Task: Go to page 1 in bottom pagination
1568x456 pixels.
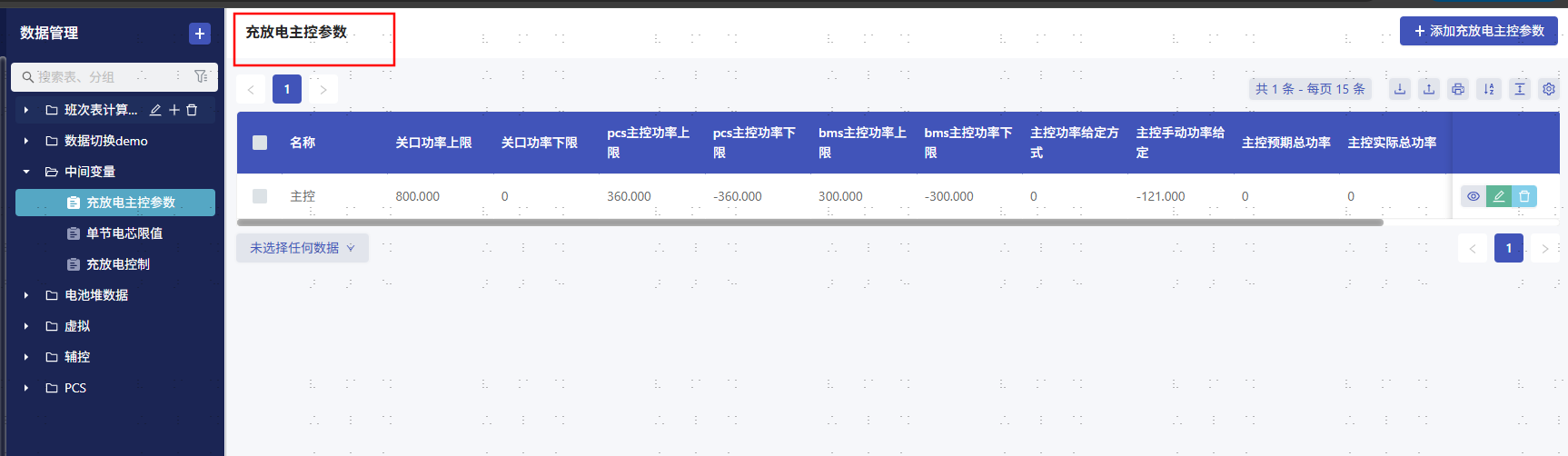Action: coord(1509,248)
